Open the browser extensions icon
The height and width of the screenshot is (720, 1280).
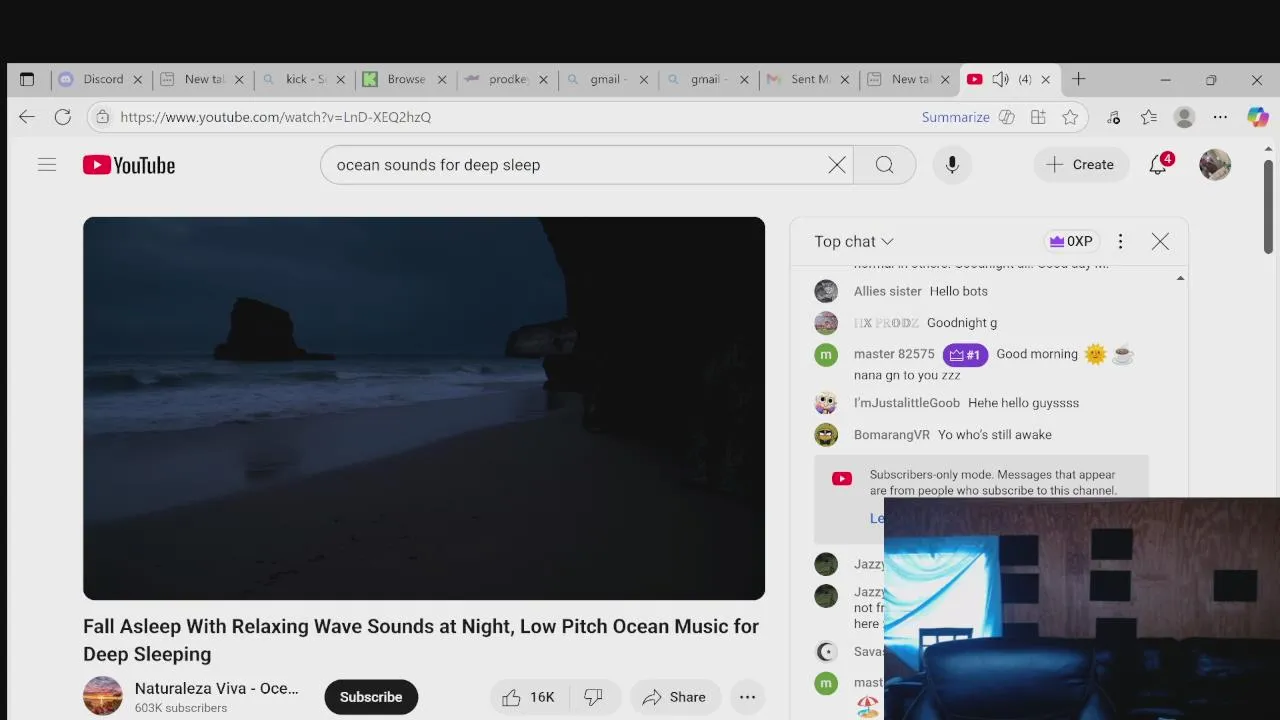[1113, 117]
